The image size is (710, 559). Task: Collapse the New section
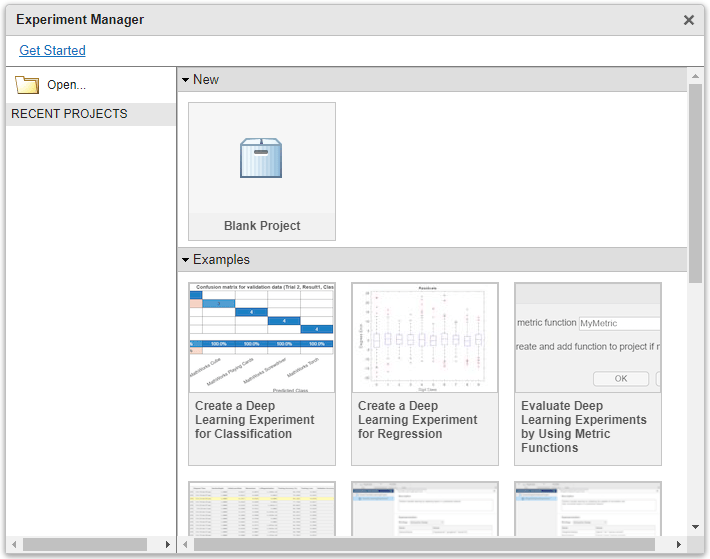pyautogui.click(x=185, y=80)
